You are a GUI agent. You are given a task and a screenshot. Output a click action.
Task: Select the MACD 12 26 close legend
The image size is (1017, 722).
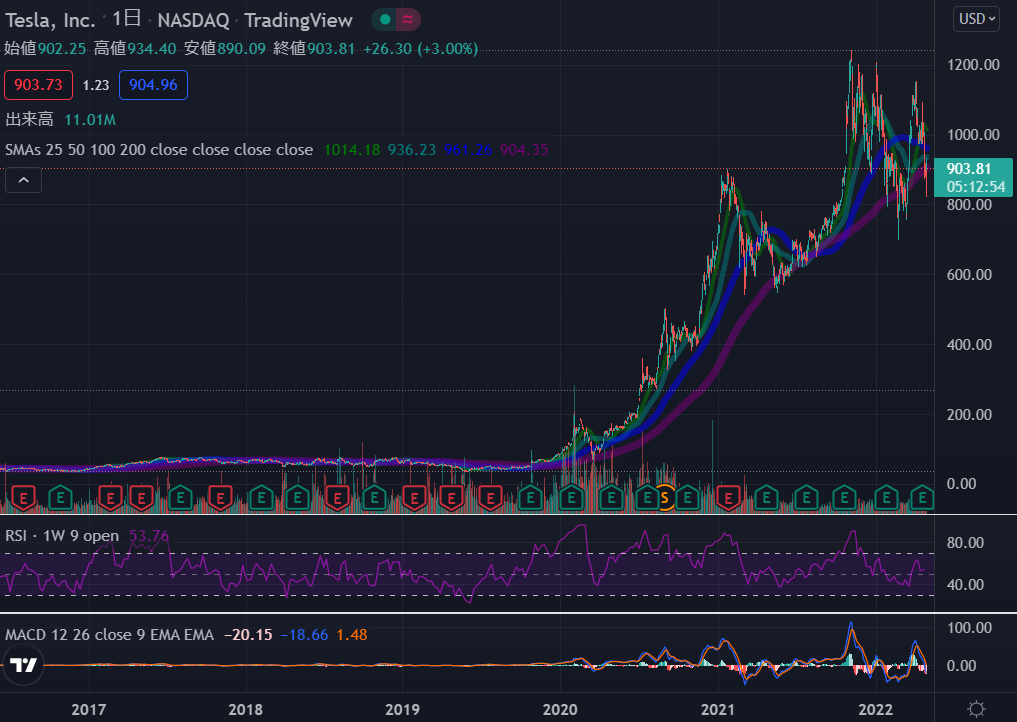pyautogui.click(x=109, y=634)
